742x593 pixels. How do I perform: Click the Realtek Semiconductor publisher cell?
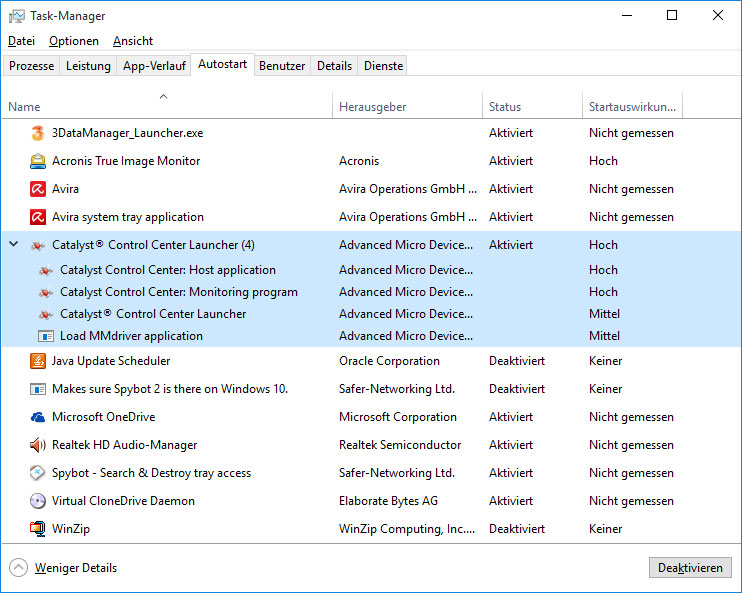400,445
